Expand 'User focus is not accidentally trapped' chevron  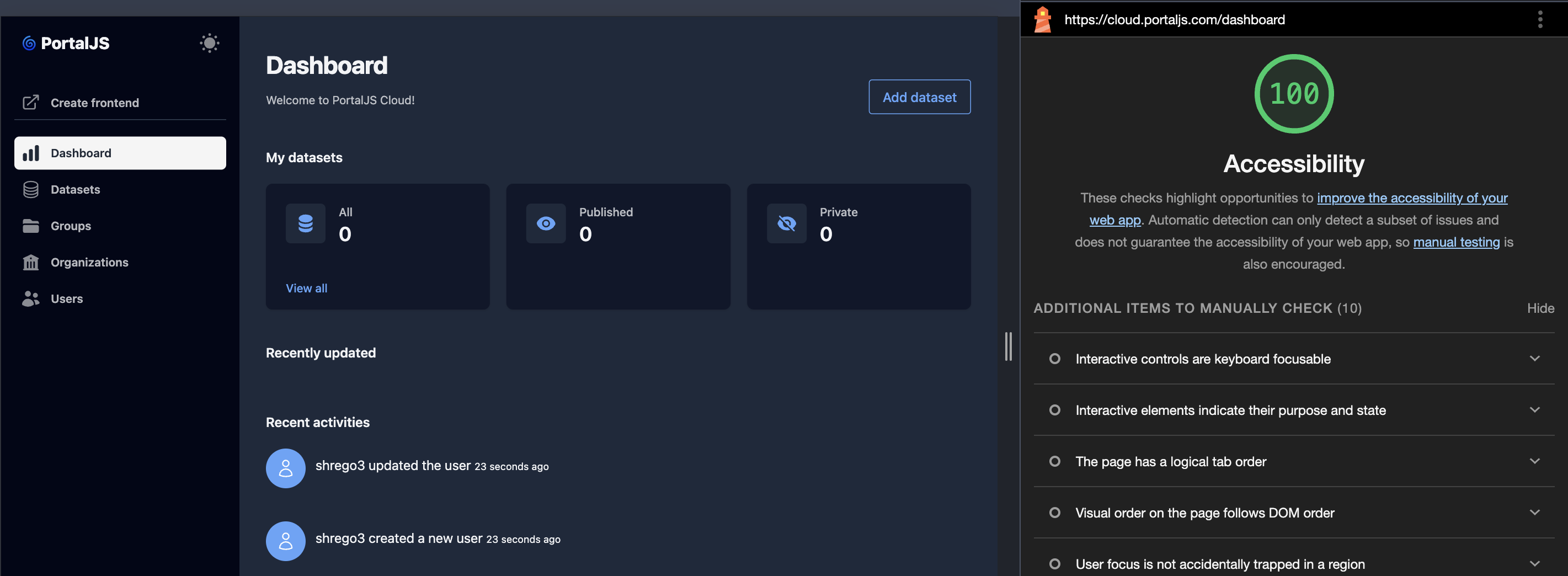[x=1534, y=564]
